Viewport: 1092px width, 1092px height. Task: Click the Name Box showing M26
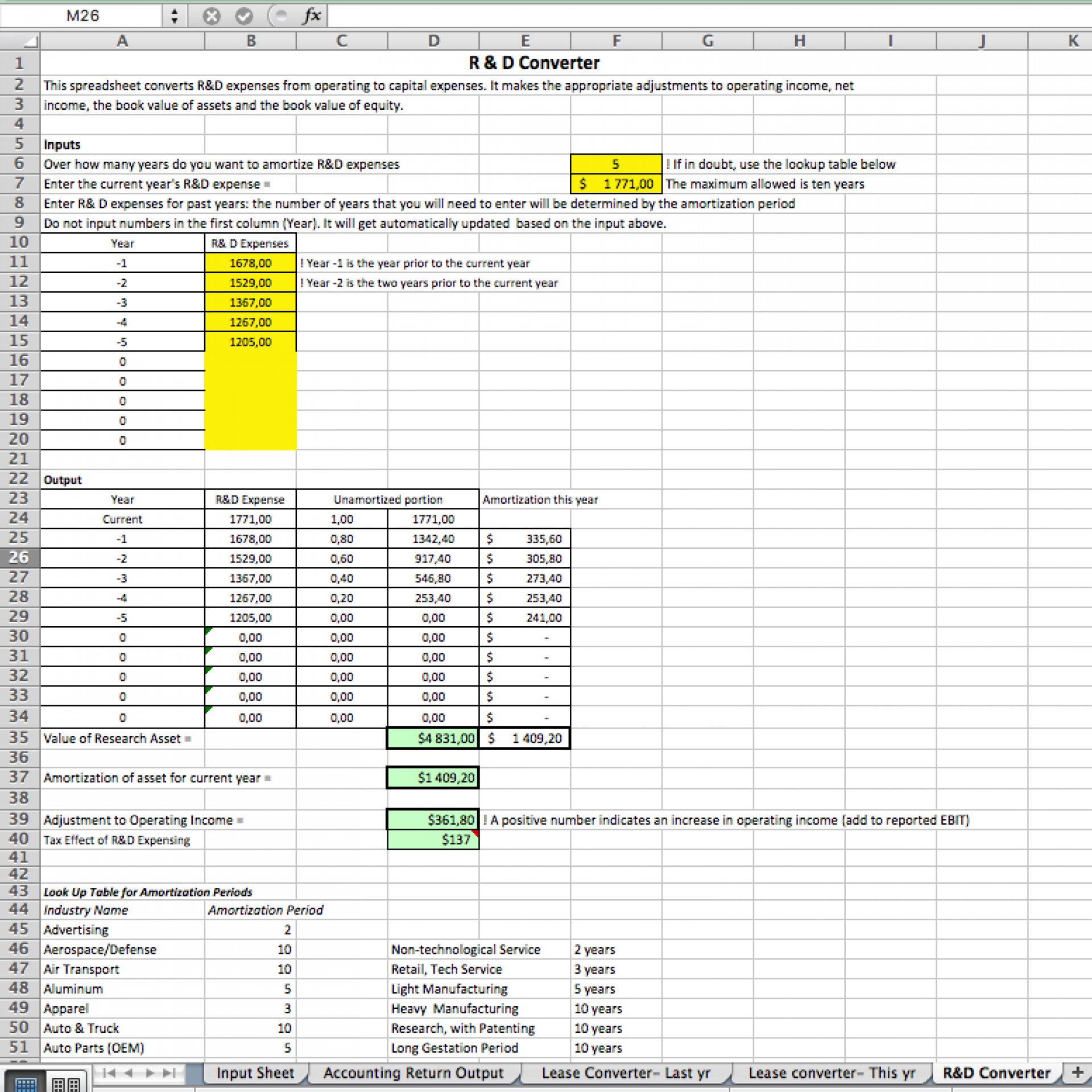(82, 16)
